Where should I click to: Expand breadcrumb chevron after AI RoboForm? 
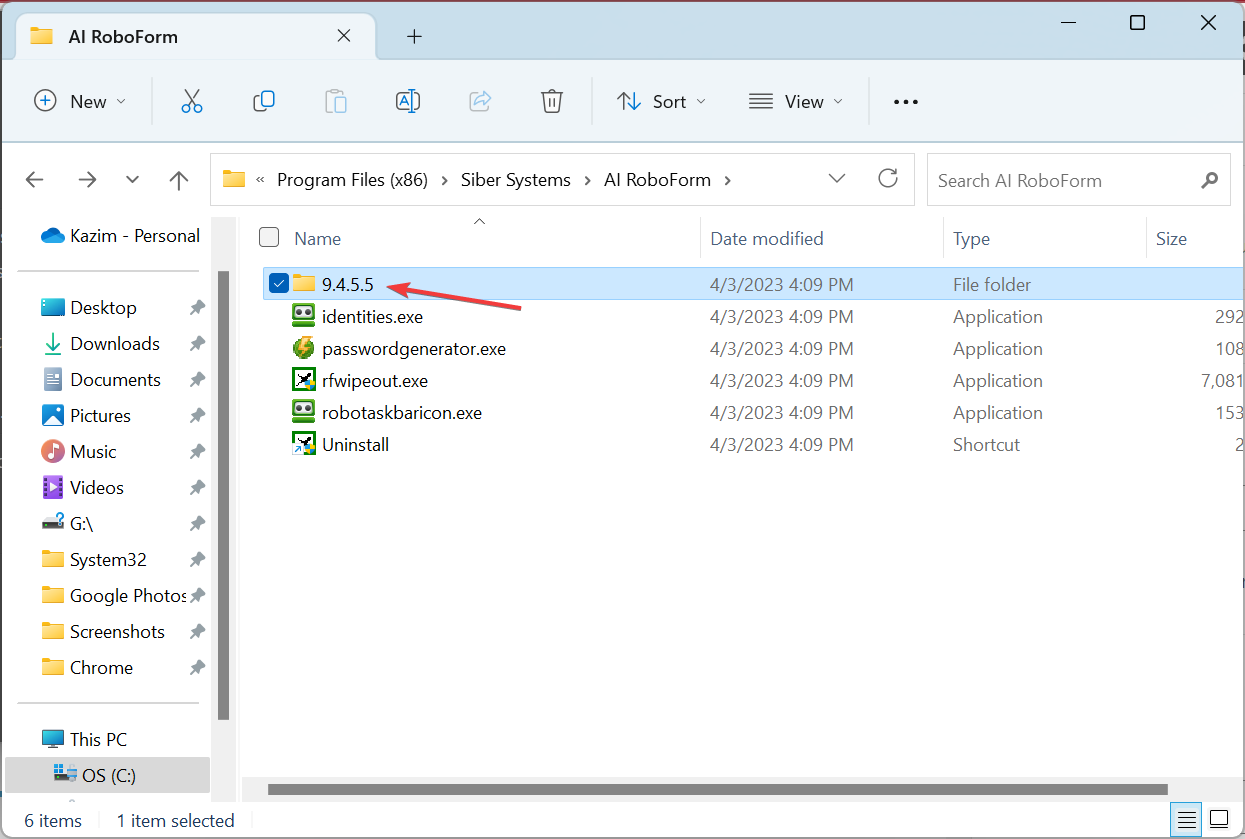(x=727, y=180)
